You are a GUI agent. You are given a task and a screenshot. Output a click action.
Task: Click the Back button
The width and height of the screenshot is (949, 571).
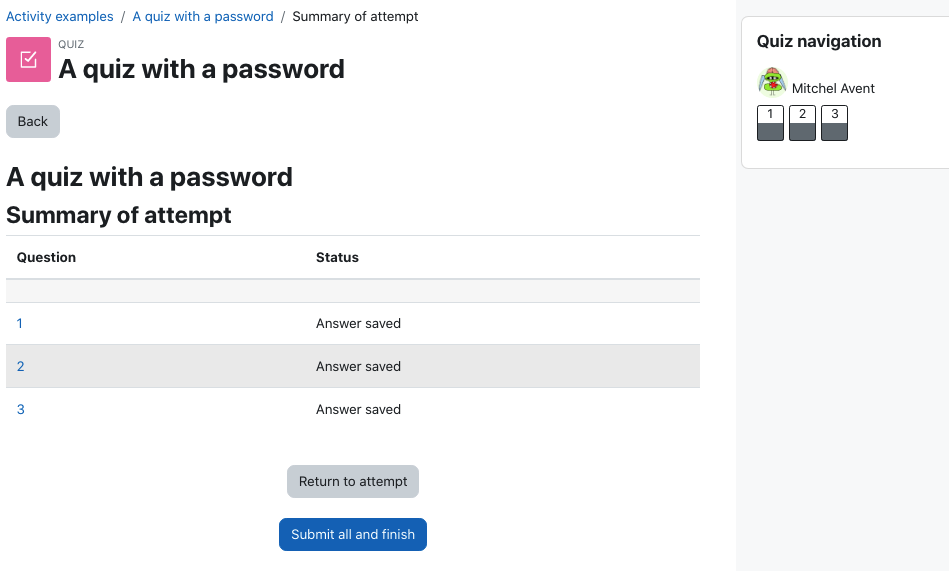pyautogui.click(x=33, y=121)
